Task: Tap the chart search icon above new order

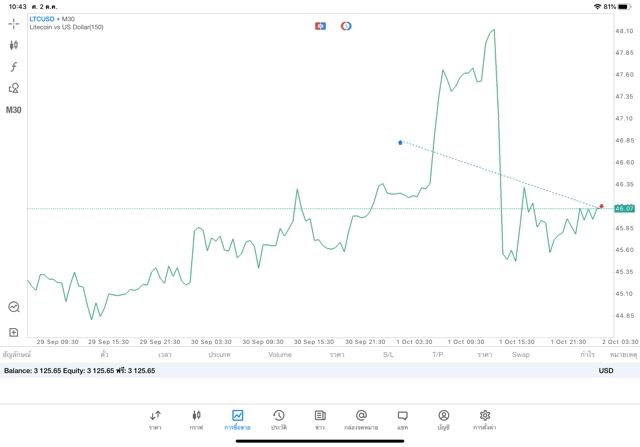Action: [x=14, y=307]
